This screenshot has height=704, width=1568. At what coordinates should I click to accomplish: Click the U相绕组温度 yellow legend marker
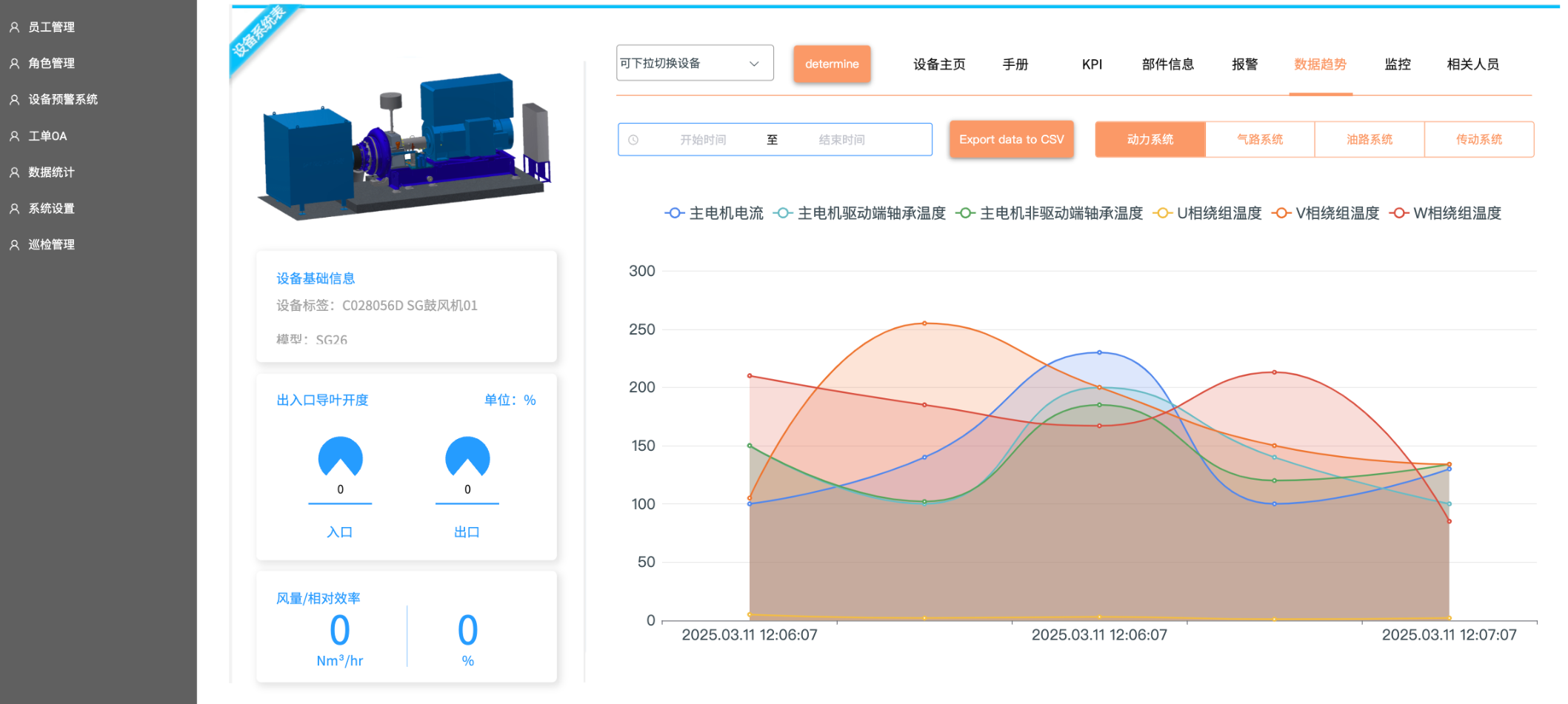click(1163, 213)
